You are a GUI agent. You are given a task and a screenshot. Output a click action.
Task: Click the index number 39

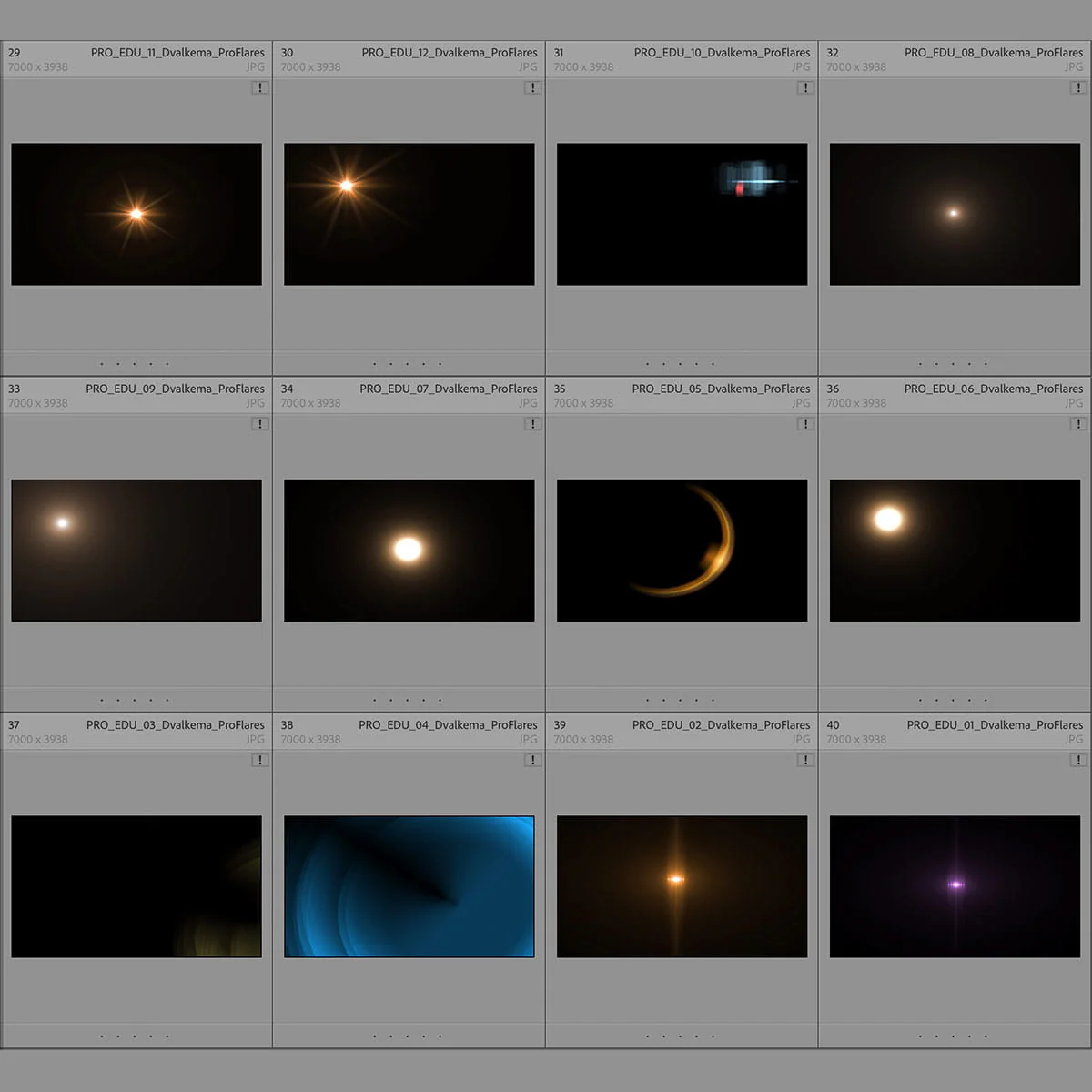tap(560, 725)
